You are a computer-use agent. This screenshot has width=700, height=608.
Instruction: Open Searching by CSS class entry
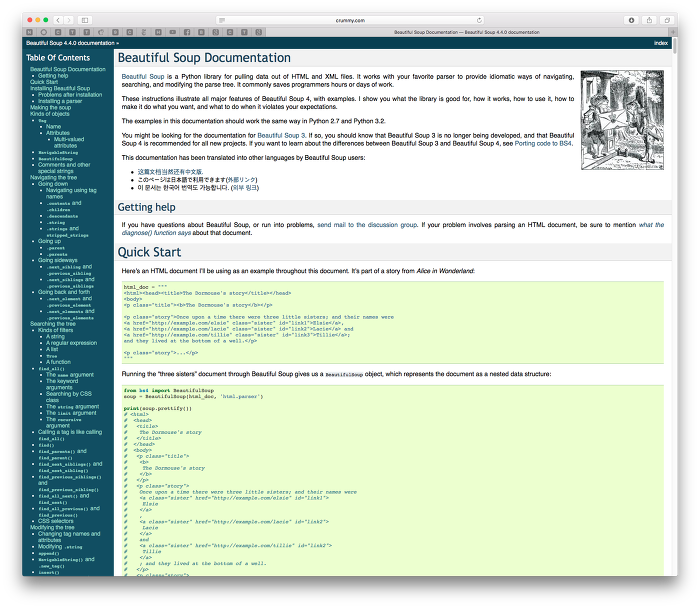pyautogui.click(x=69, y=397)
